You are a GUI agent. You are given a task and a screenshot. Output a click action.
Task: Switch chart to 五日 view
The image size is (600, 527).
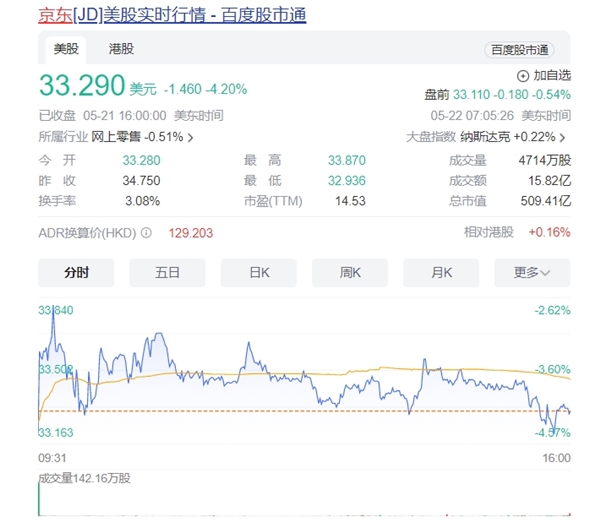click(167, 272)
